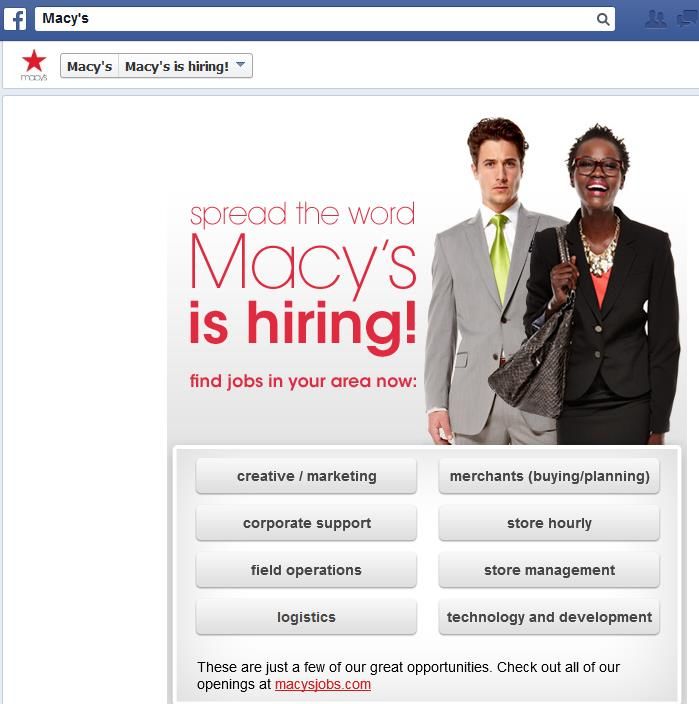Select the Macy's is hiring! tab
Image resolution: width=699 pixels, height=704 pixels.
point(177,66)
